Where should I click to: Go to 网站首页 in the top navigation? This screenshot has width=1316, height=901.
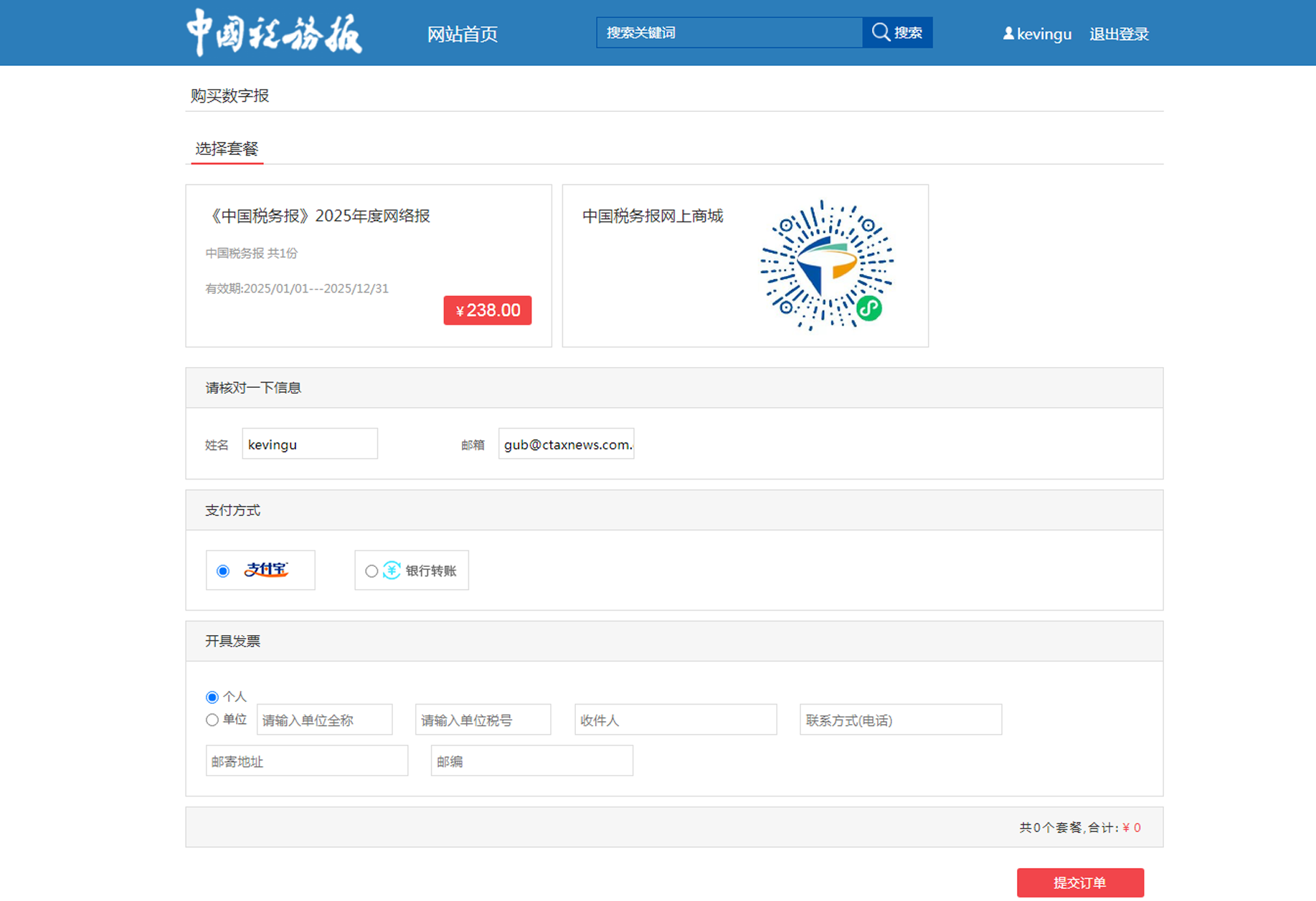pos(462,34)
